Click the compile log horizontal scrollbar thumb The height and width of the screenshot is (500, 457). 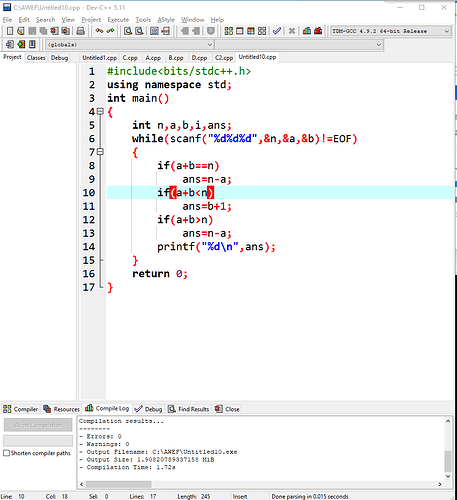point(118,484)
